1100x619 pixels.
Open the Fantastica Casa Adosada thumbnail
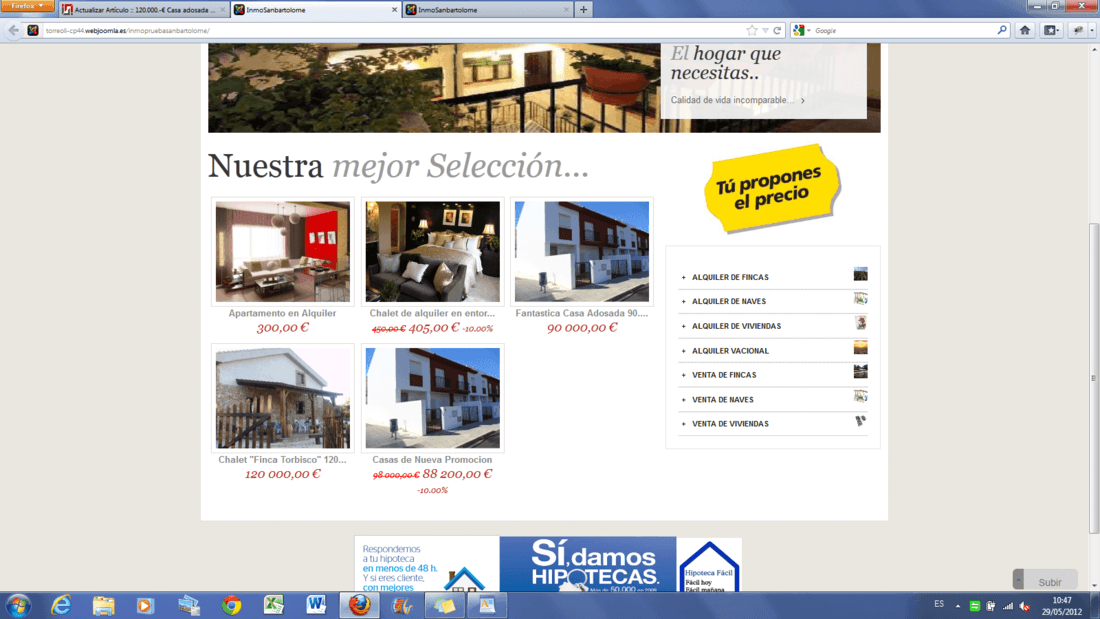tap(582, 252)
